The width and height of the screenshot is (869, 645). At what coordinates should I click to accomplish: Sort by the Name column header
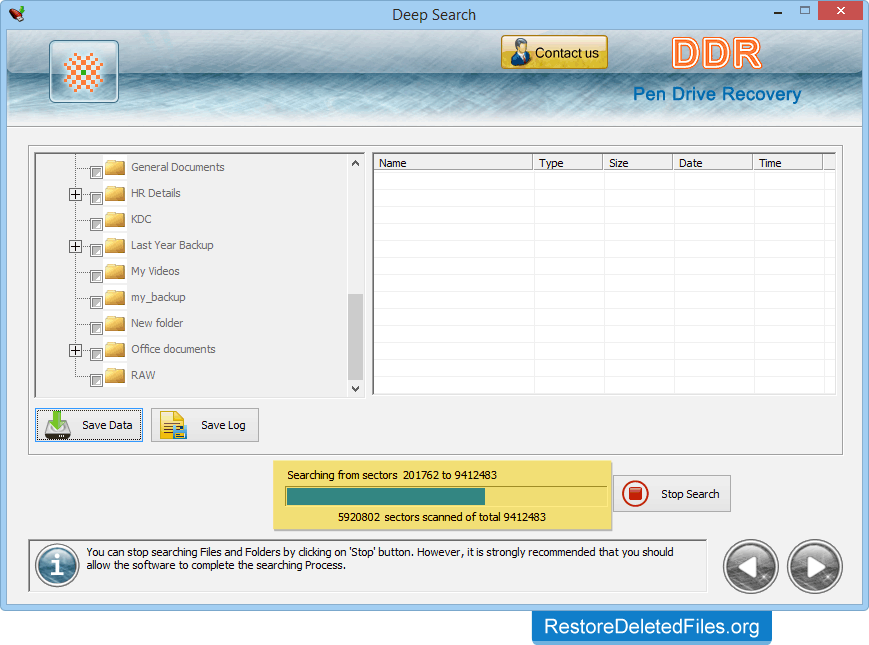(453, 163)
